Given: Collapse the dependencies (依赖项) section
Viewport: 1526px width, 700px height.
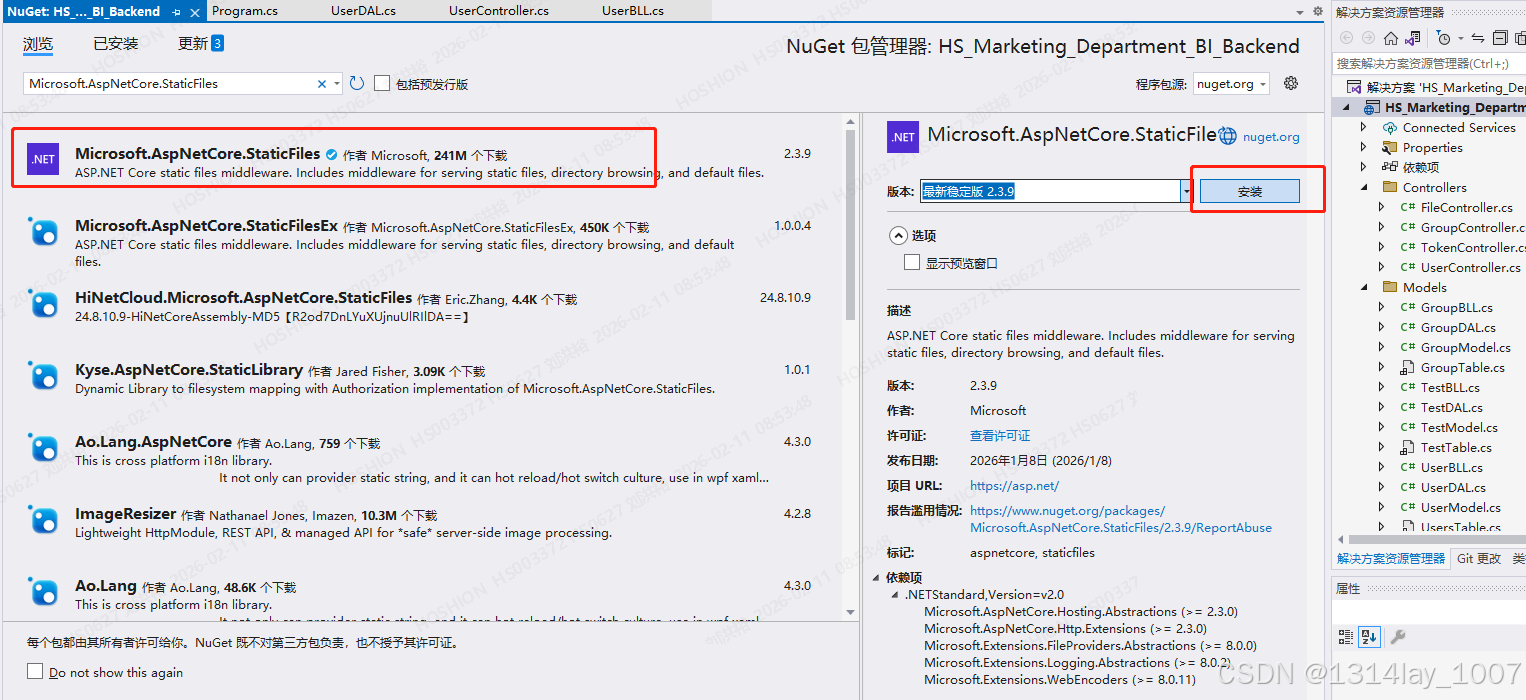Looking at the screenshot, I should point(876,578).
